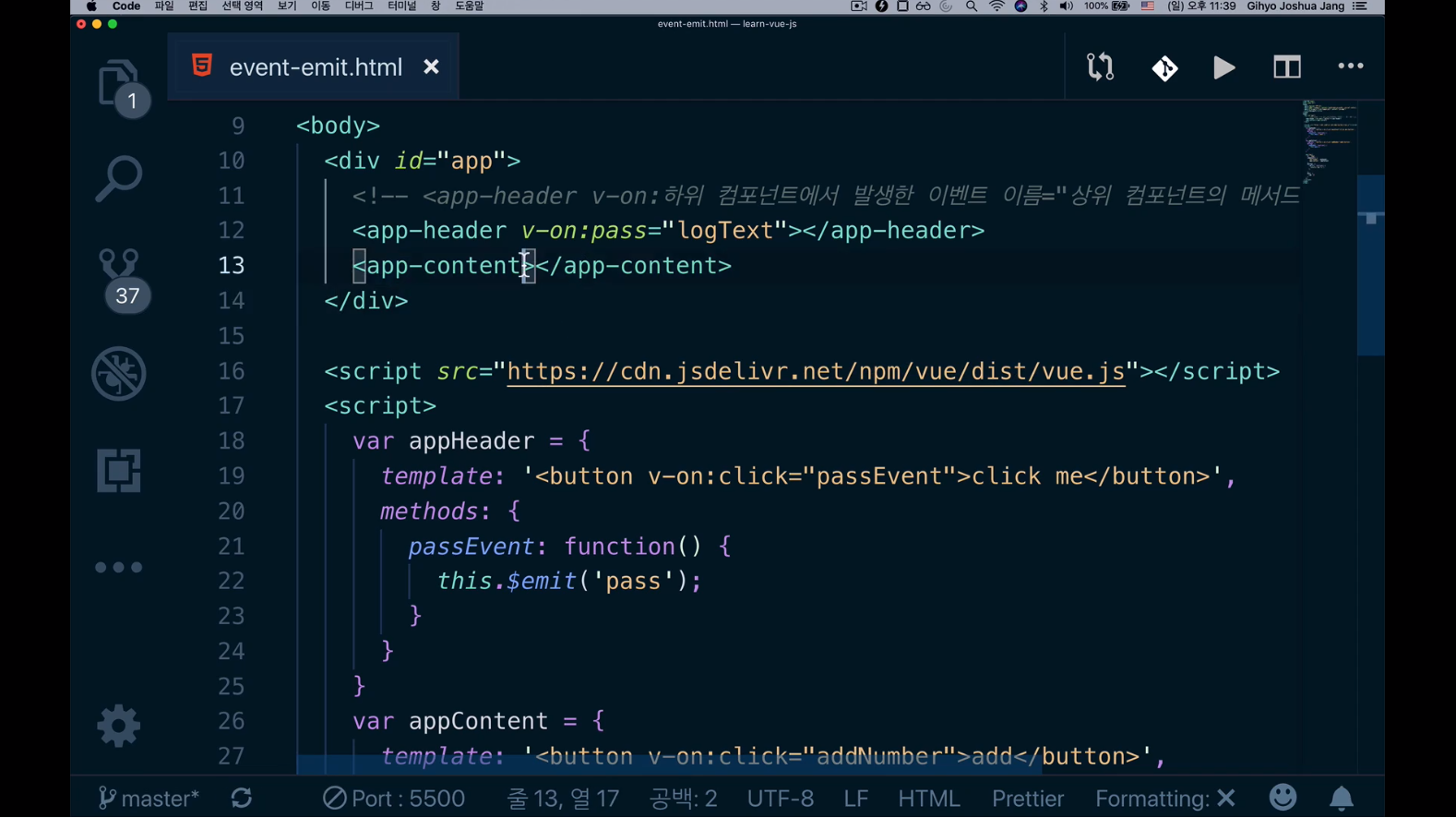
Task: Change language mode from HTML
Action: [928, 799]
